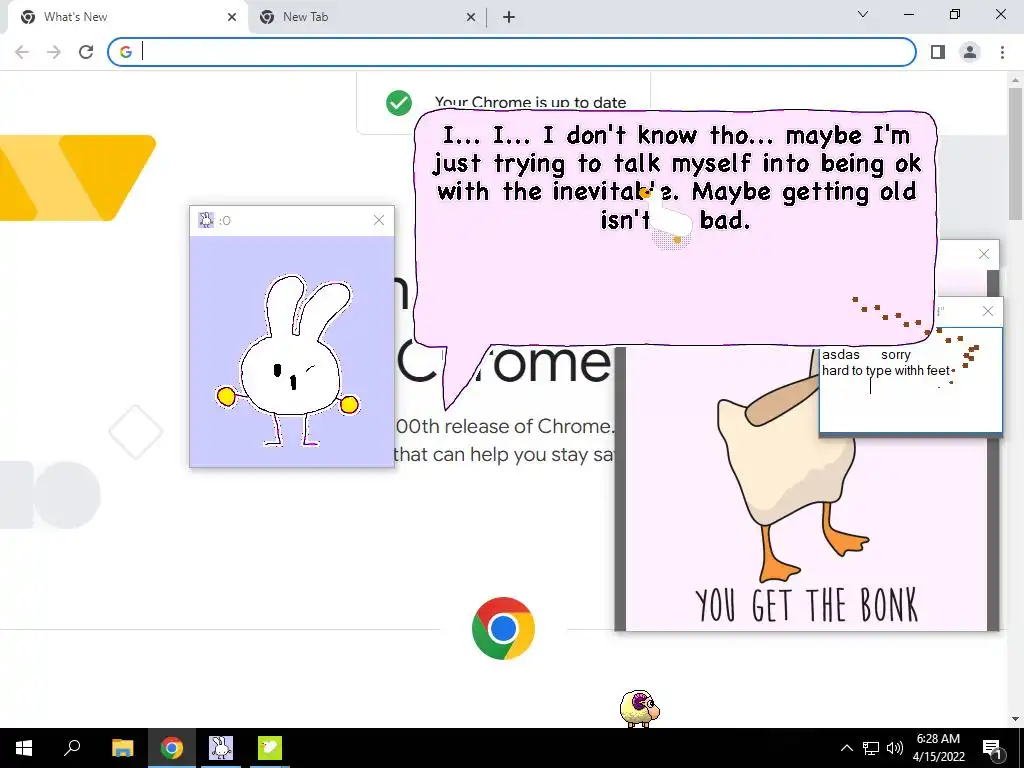Open the network tray icon
Viewport: 1024px width, 768px height.
[x=871, y=748]
